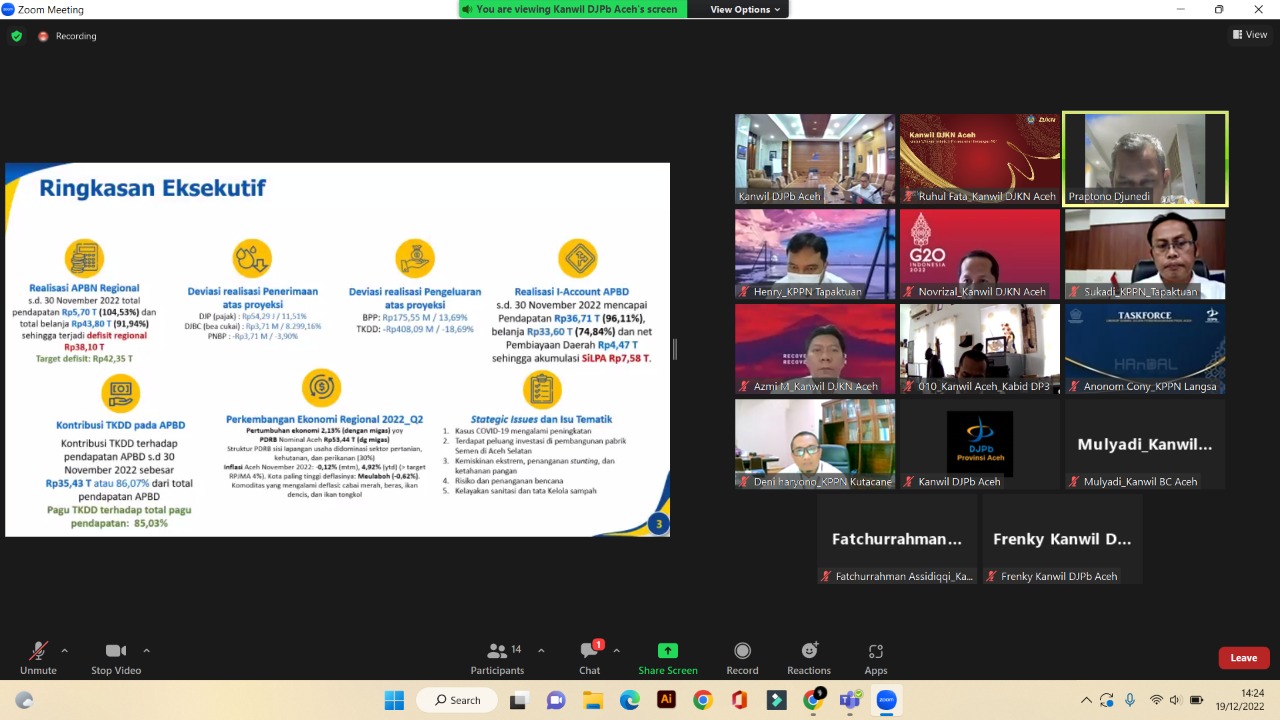Click the divider handle between slide and gallery

(x=675, y=349)
